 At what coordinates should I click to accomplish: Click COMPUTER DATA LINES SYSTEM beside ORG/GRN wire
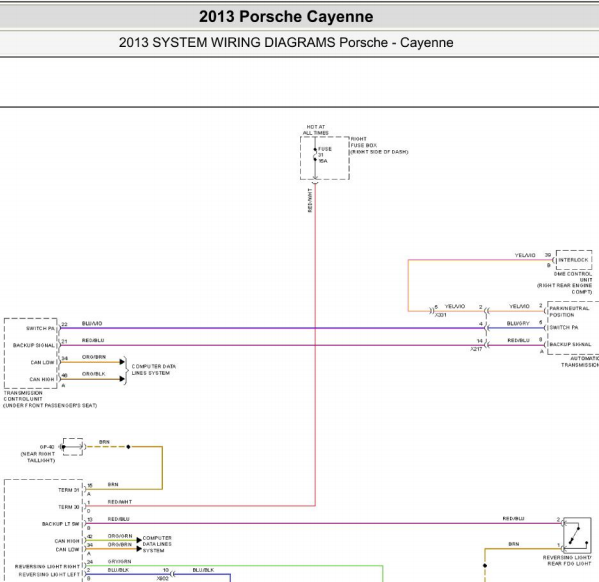pos(157,544)
